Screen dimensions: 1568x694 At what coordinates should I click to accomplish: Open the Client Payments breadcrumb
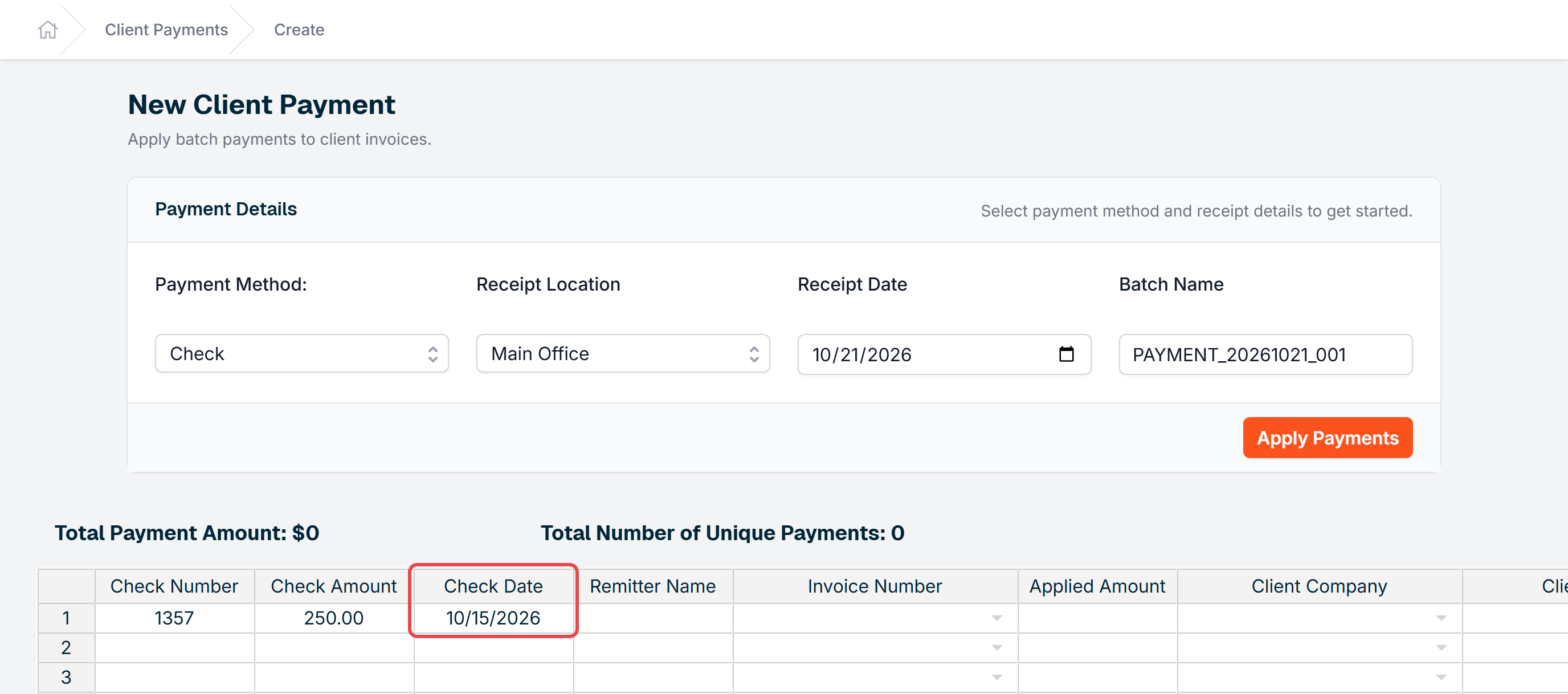pos(166,29)
